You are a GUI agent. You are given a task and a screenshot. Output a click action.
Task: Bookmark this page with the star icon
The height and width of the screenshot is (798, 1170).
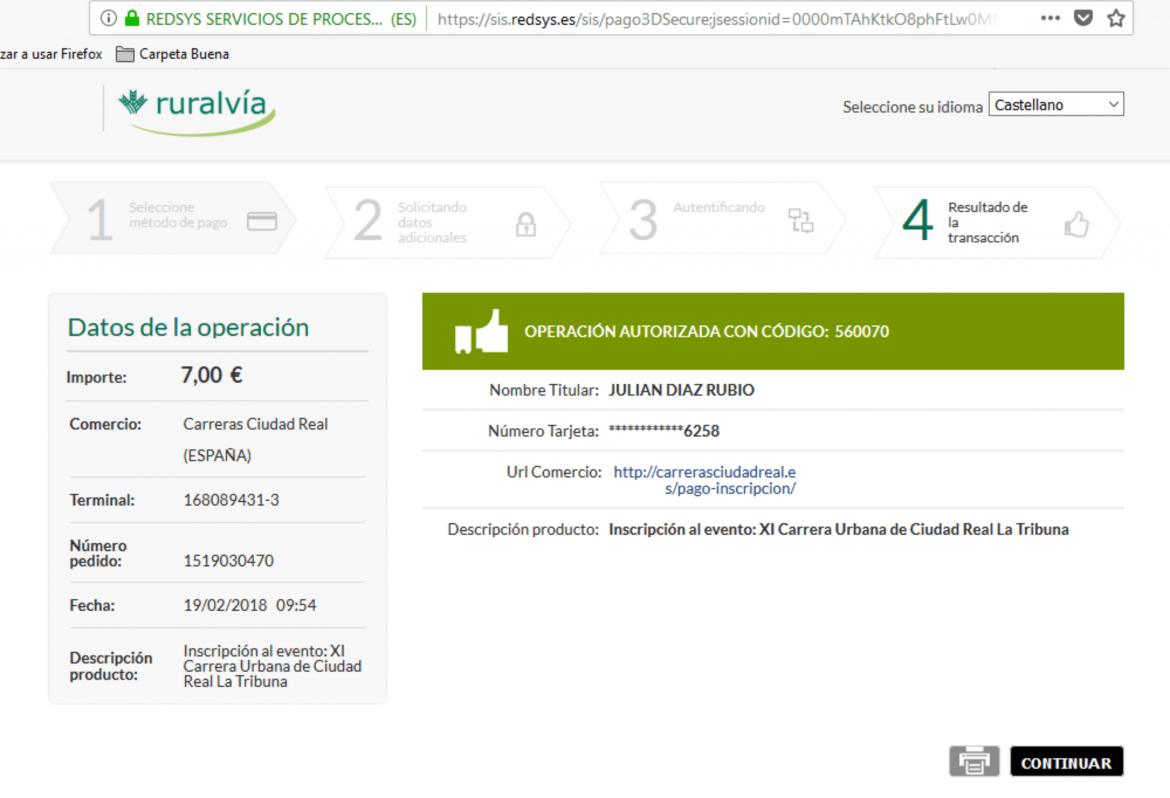(1116, 18)
